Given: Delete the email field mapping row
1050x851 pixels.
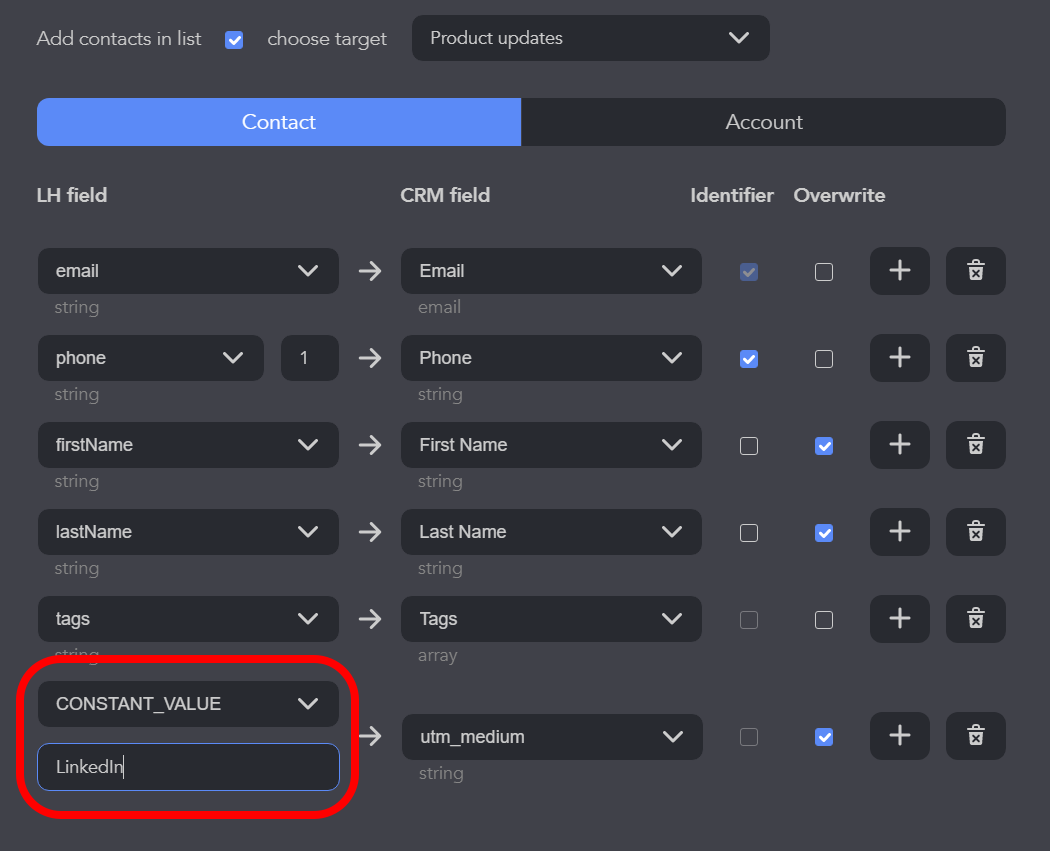Looking at the screenshot, I should click(x=975, y=271).
